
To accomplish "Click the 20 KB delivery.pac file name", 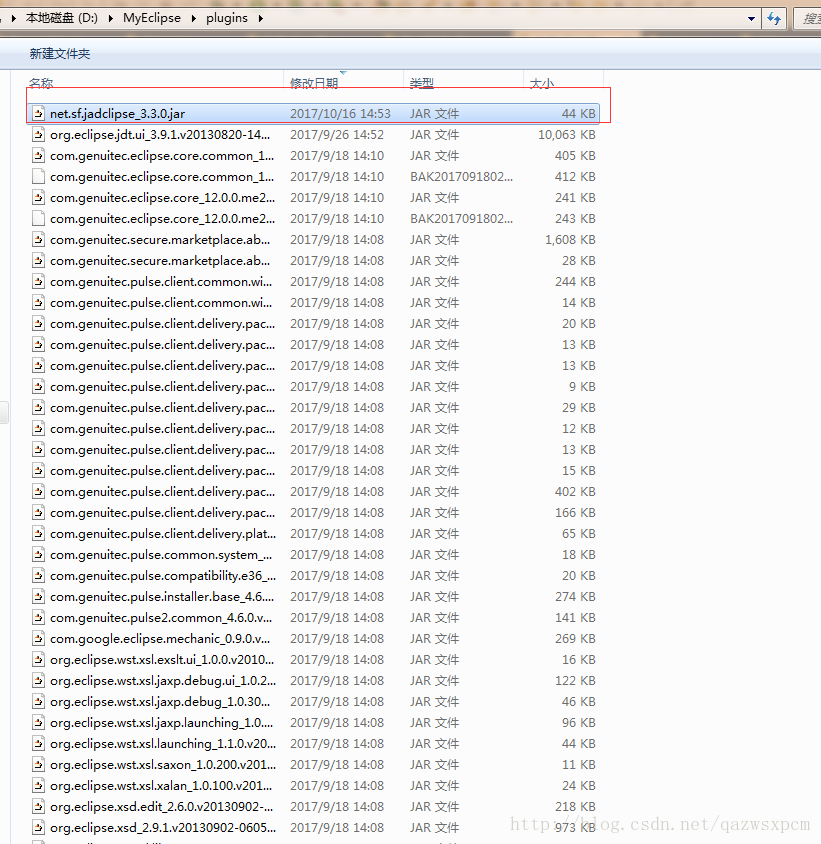I will pyautogui.click(x=163, y=323).
